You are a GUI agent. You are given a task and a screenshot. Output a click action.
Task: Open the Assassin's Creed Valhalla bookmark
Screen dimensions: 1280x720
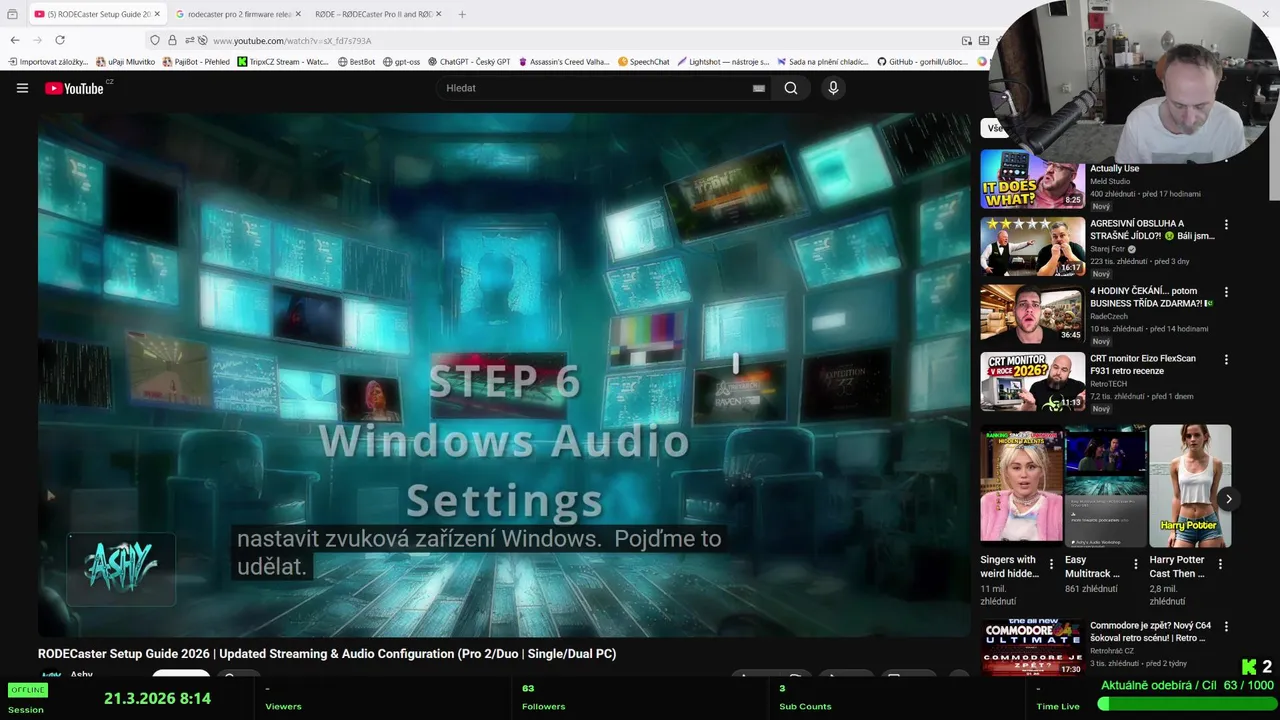(564, 62)
